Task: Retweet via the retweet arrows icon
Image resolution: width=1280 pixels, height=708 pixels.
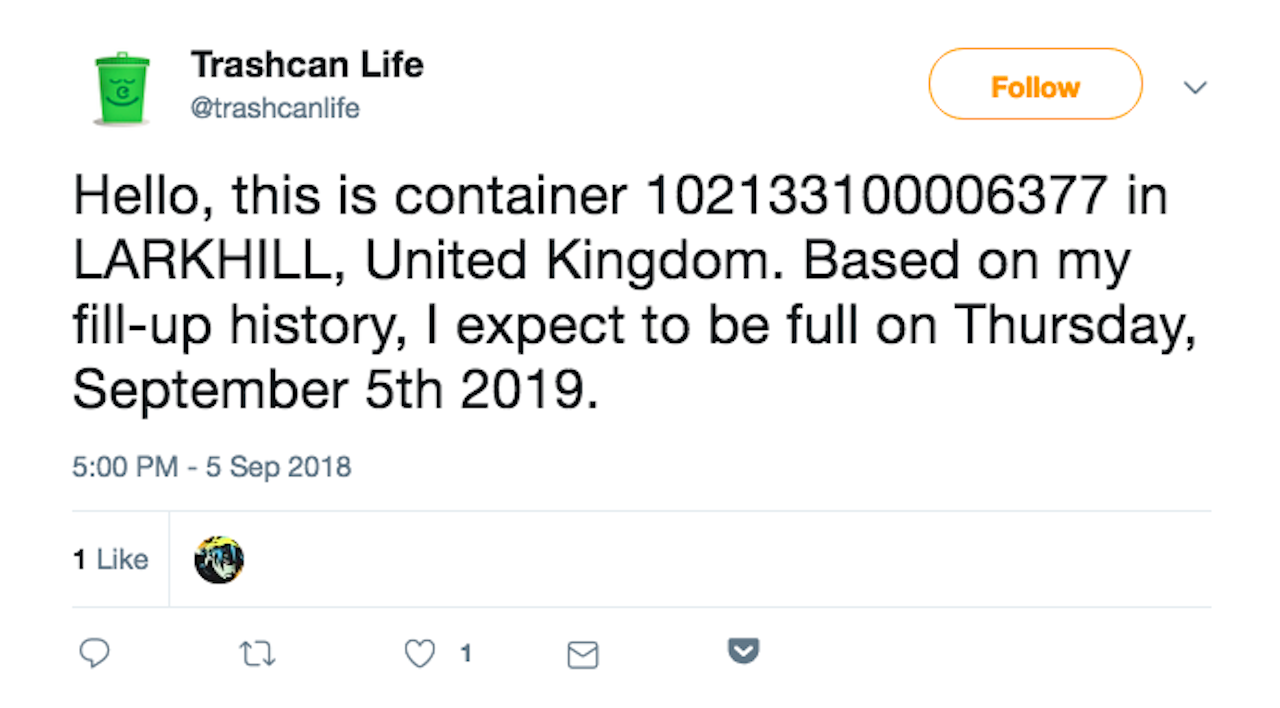Action: pos(257,653)
